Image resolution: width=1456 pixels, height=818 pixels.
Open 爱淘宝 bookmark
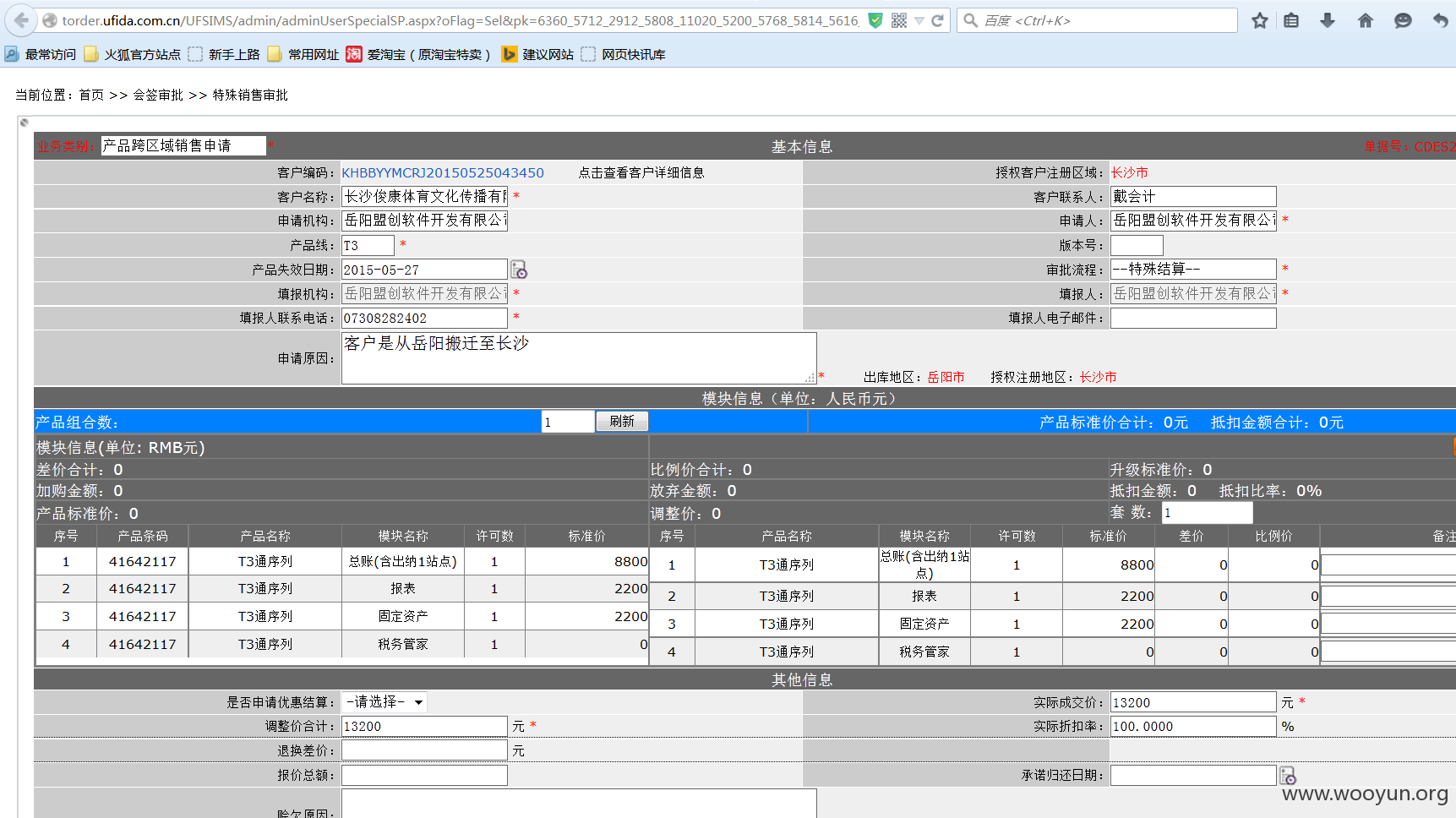[418, 54]
